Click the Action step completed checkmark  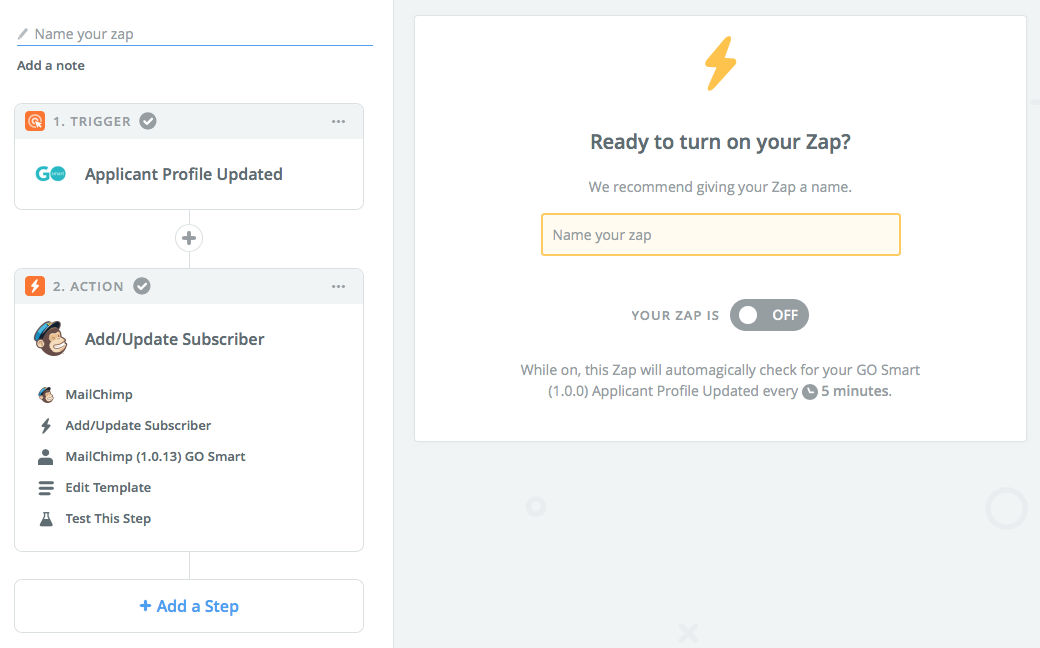pos(142,286)
